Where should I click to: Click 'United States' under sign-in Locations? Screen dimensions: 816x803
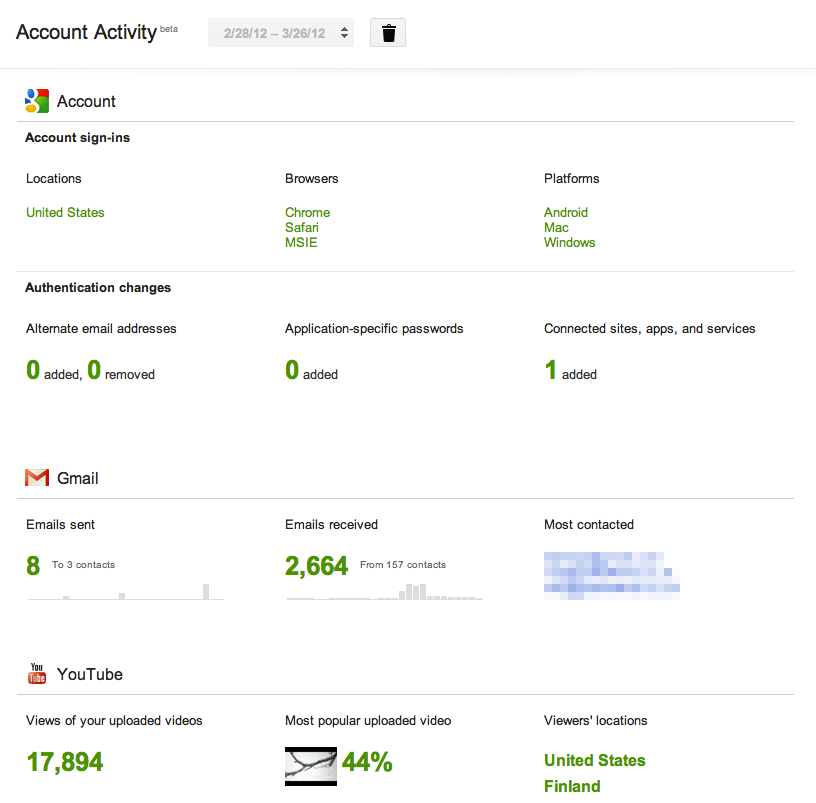(x=65, y=212)
